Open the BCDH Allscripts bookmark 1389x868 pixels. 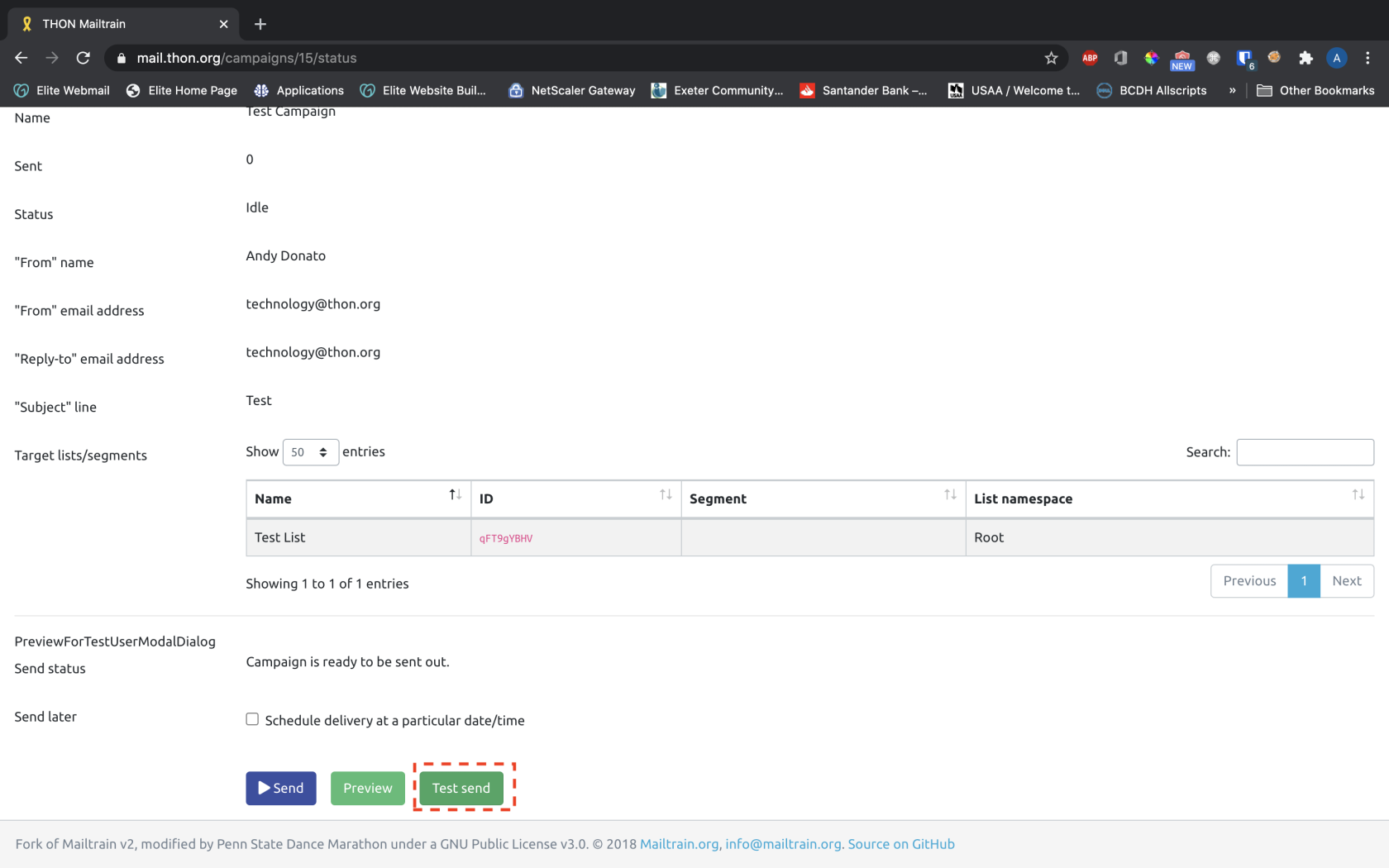(1151, 90)
